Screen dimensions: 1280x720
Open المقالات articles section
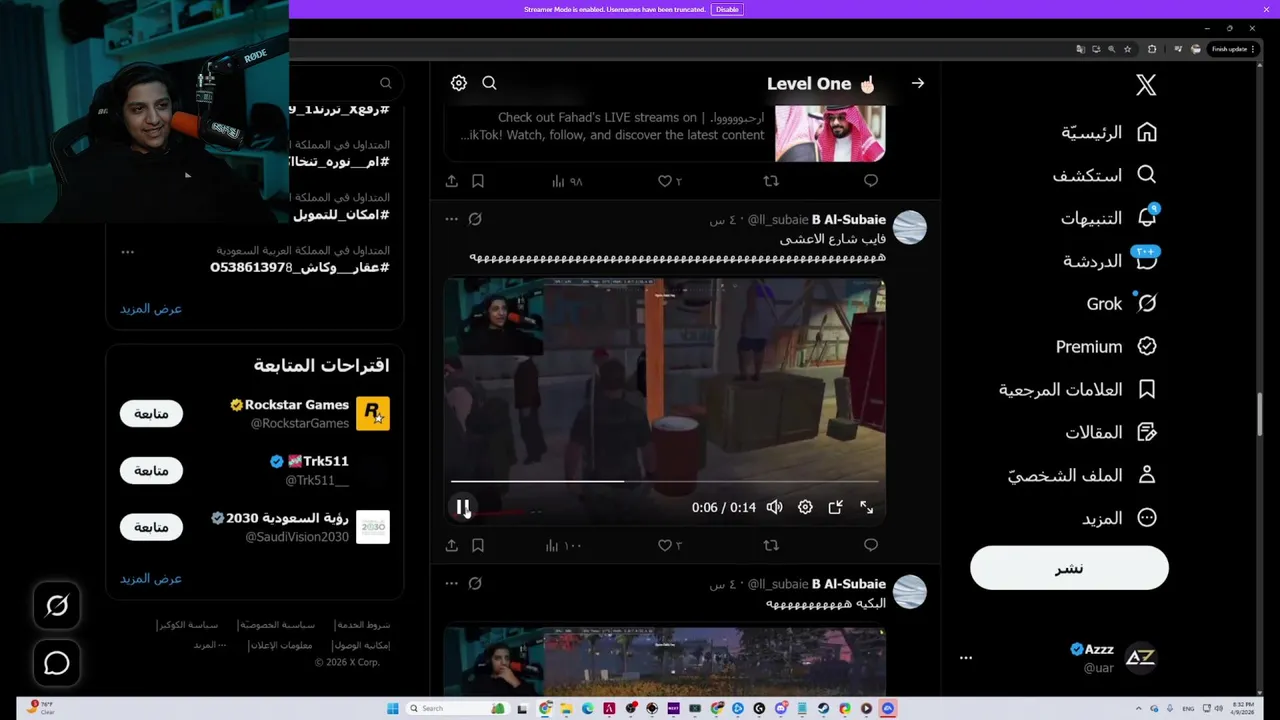[1111, 432]
